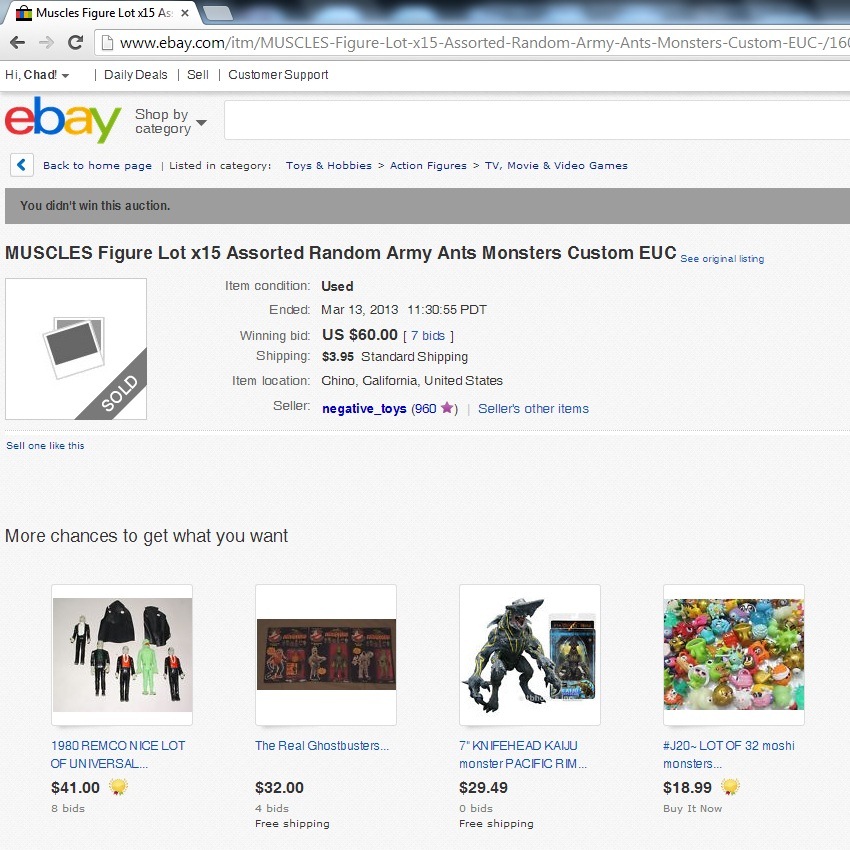Click the browser back arrow
The width and height of the screenshot is (850, 850).
[x=17, y=42]
